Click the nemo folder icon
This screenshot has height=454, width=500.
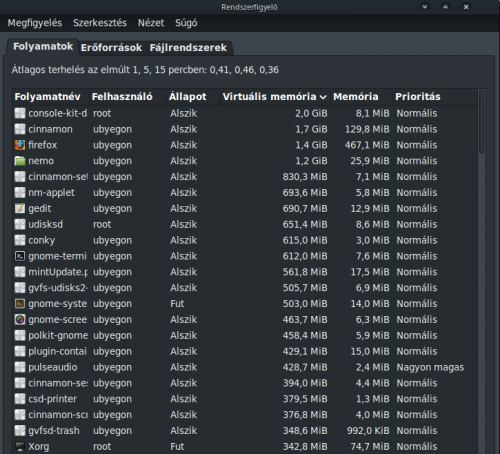click(x=20, y=161)
